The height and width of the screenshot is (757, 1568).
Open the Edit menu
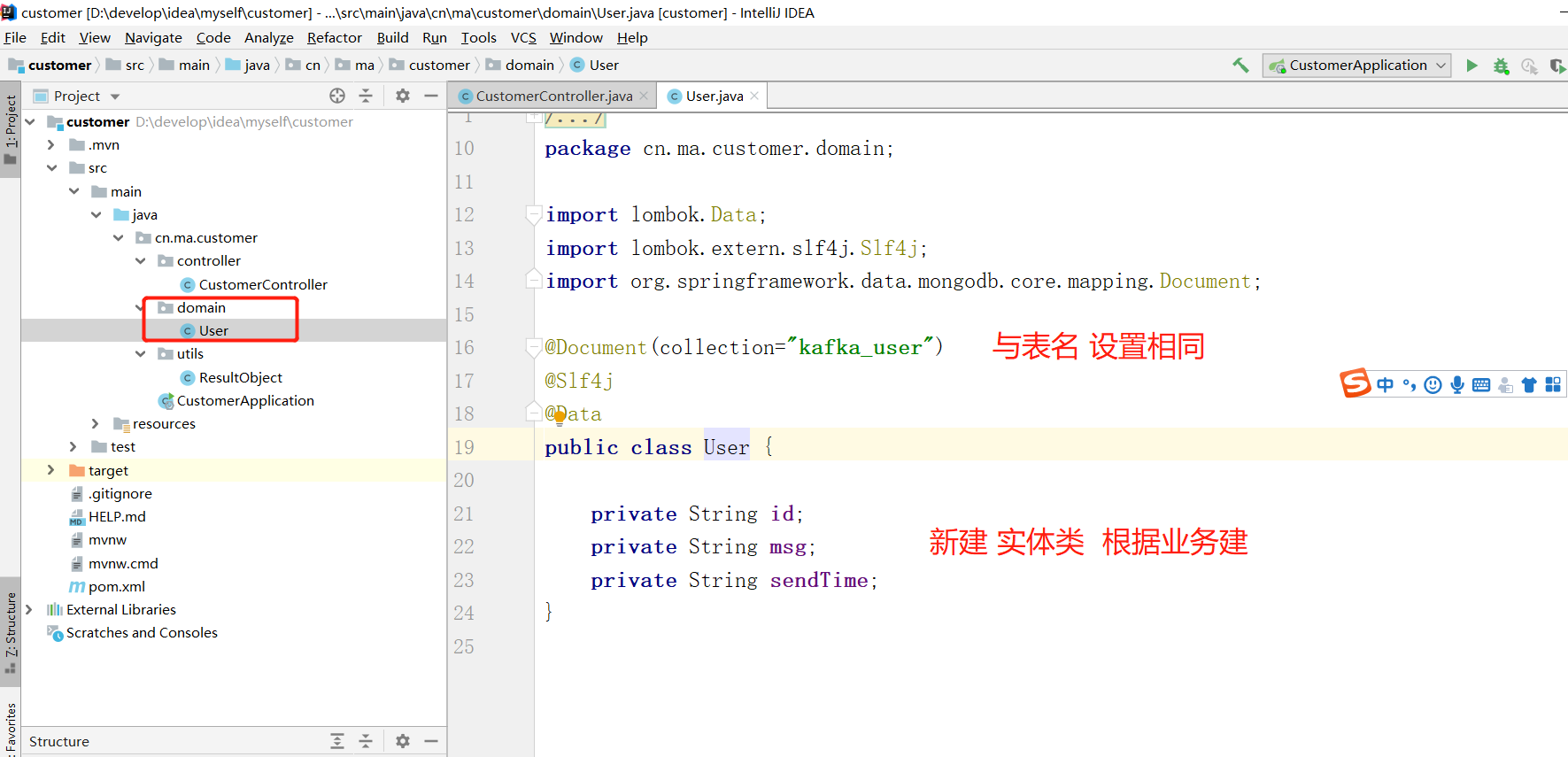pyautogui.click(x=53, y=37)
